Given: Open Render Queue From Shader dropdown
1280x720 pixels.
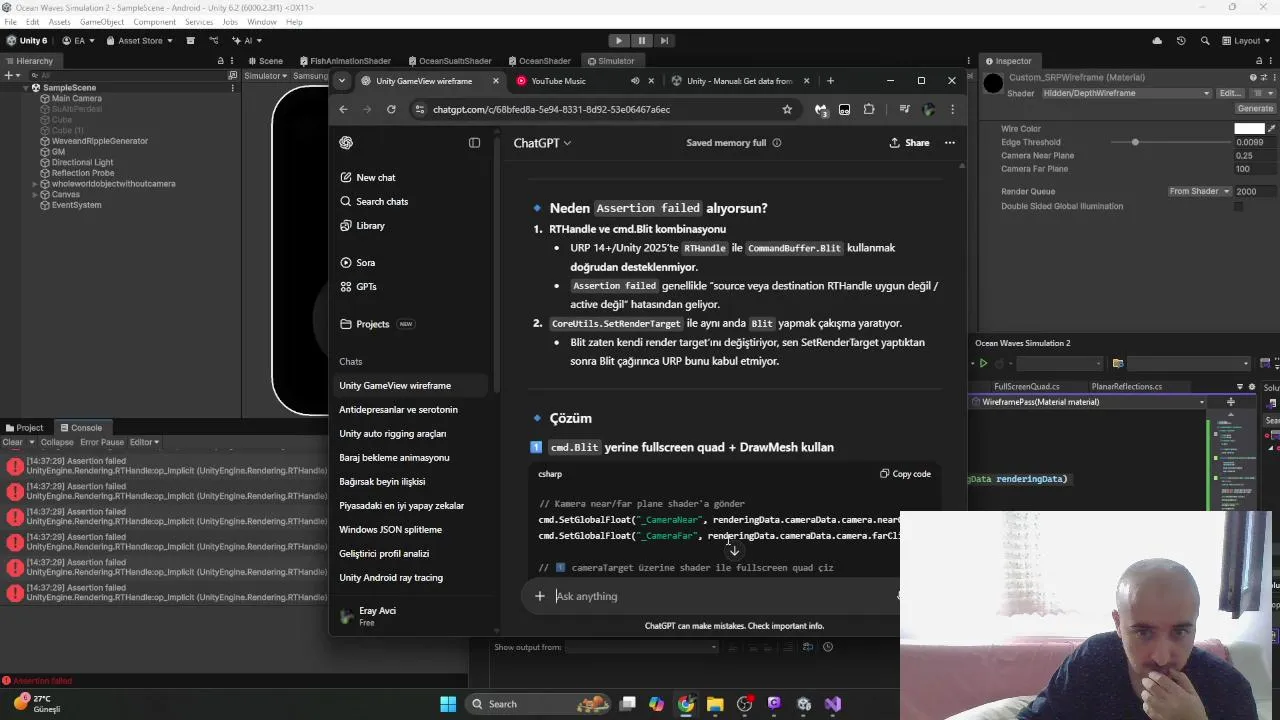Looking at the screenshot, I should [1199, 191].
